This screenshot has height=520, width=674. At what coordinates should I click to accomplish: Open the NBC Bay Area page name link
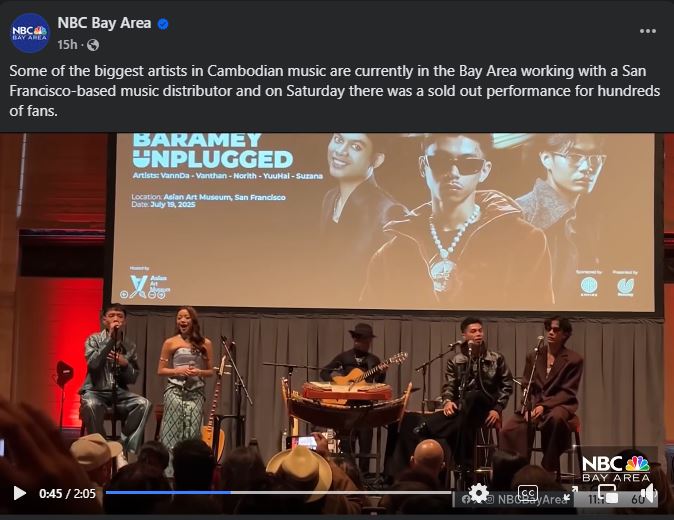point(104,23)
